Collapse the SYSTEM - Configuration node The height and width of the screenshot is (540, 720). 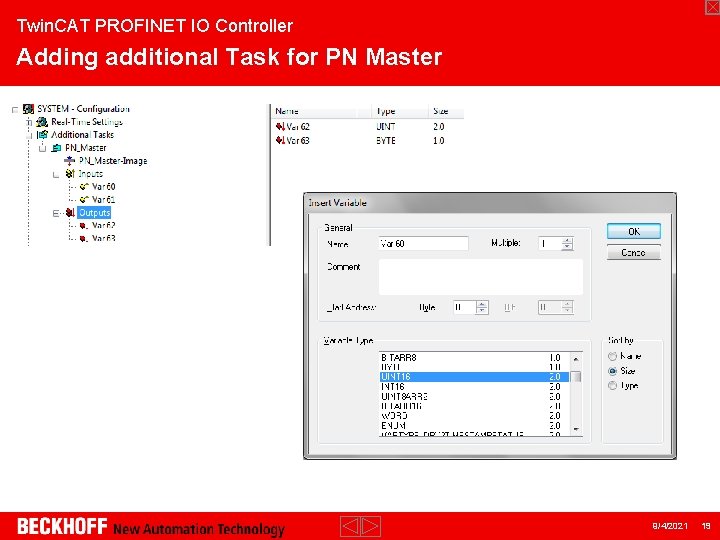pyautogui.click(x=15, y=109)
